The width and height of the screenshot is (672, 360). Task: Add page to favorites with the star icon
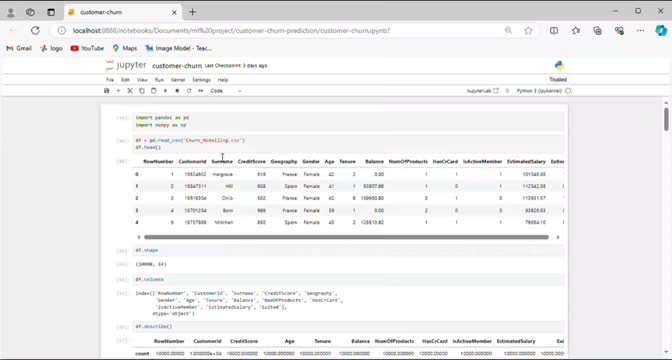point(528,30)
